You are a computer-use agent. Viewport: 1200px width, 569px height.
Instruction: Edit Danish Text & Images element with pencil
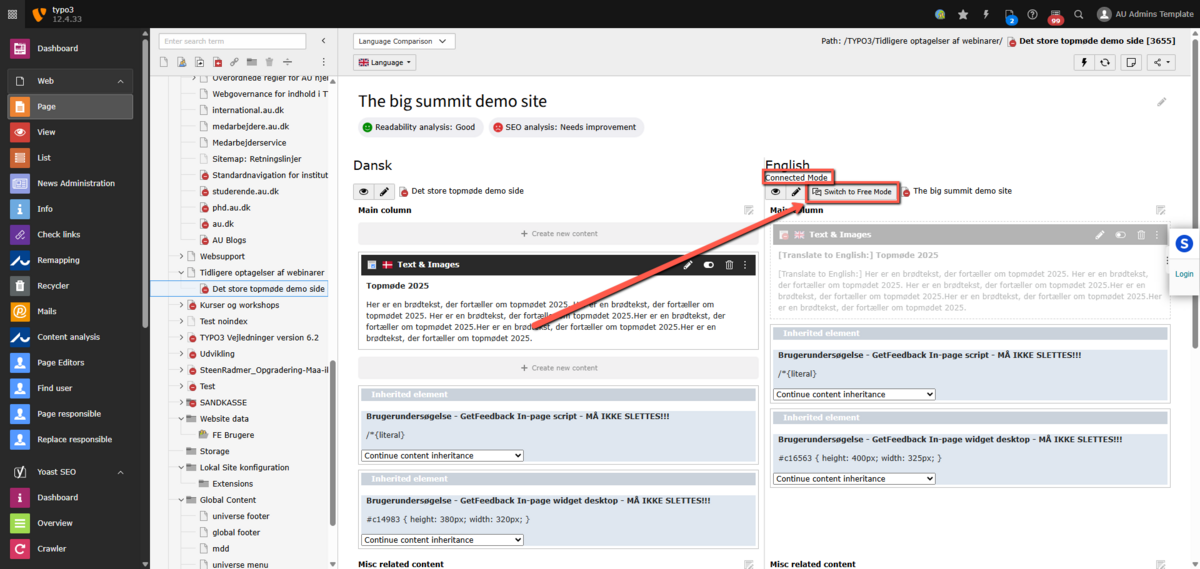coord(687,265)
